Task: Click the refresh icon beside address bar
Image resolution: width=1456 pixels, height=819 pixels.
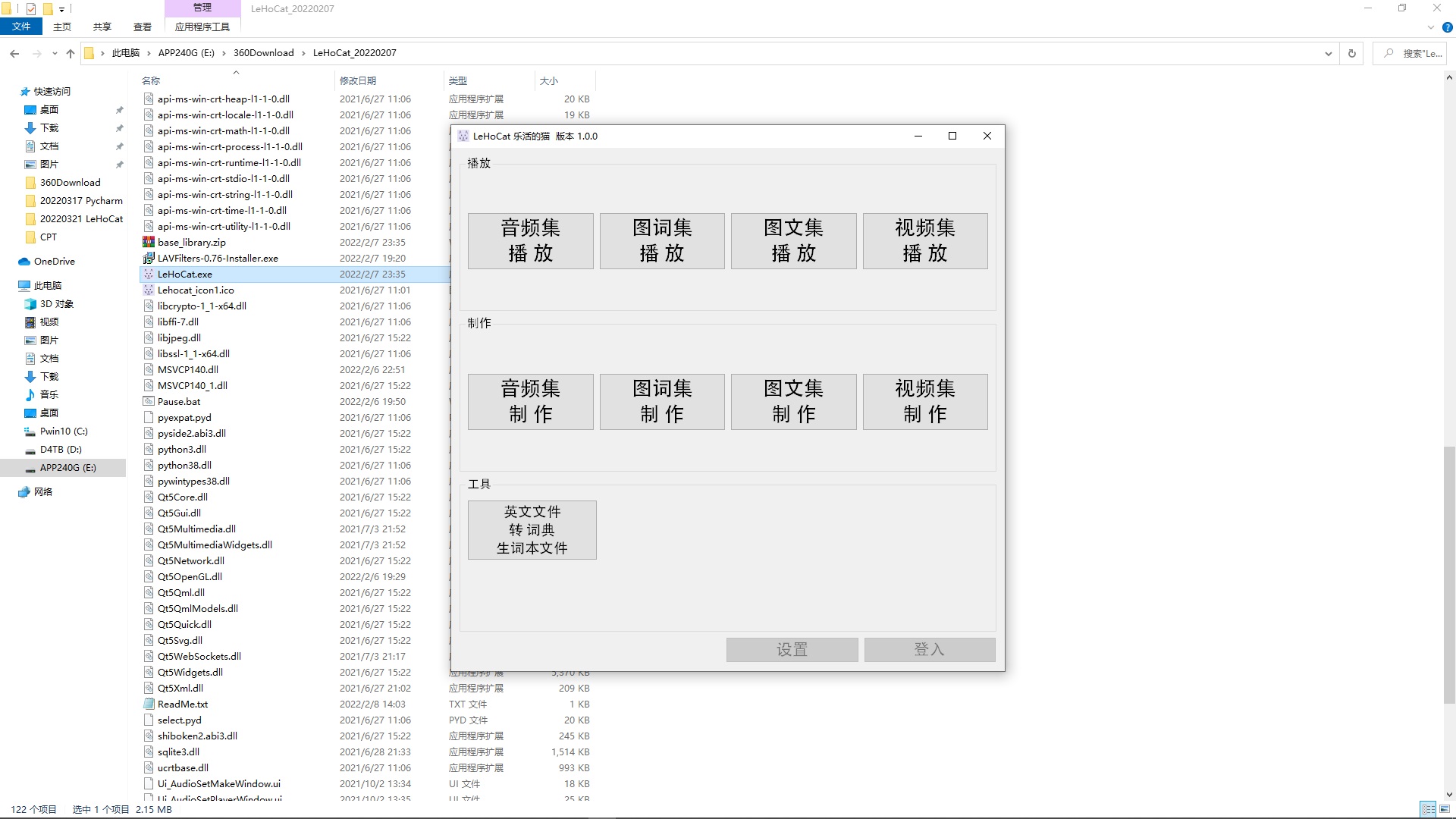Action: [1351, 53]
